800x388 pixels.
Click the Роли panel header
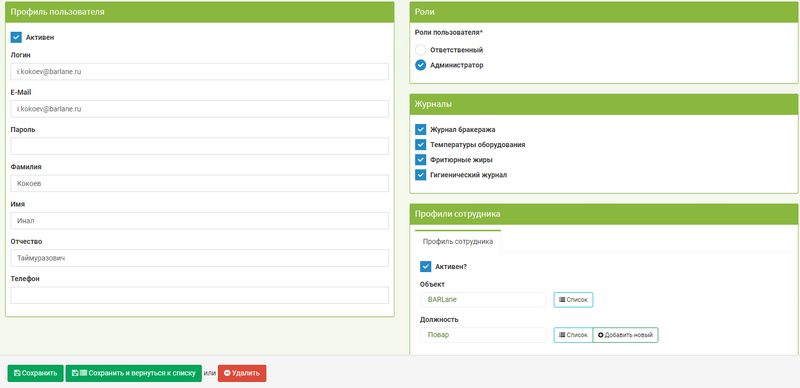(x=604, y=12)
